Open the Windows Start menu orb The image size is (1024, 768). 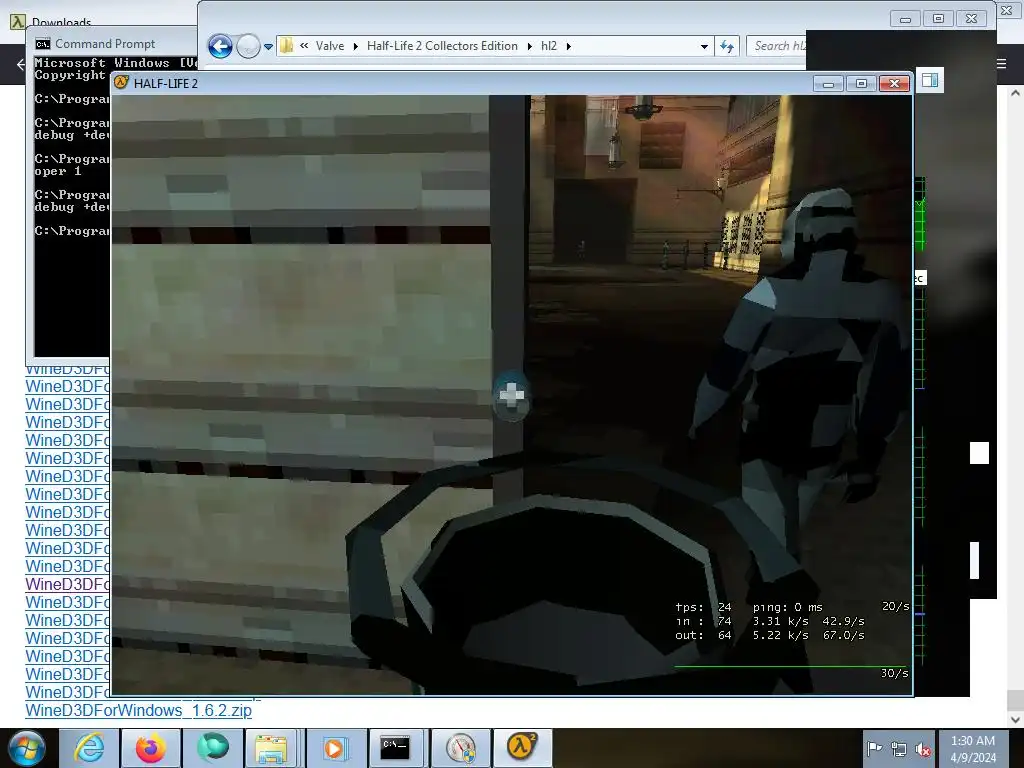tap(27, 748)
